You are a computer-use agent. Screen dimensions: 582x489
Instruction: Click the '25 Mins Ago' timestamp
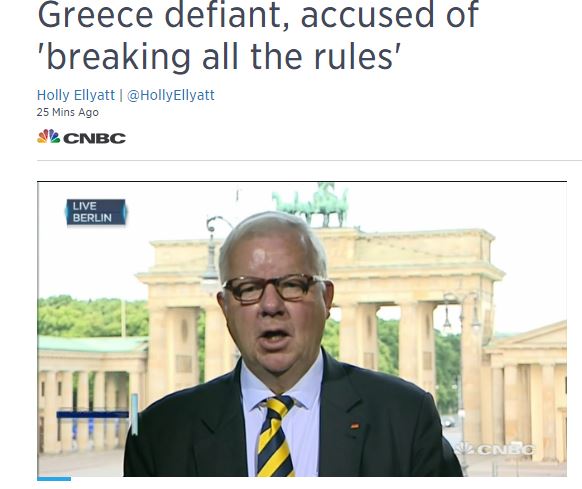click(68, 112)
